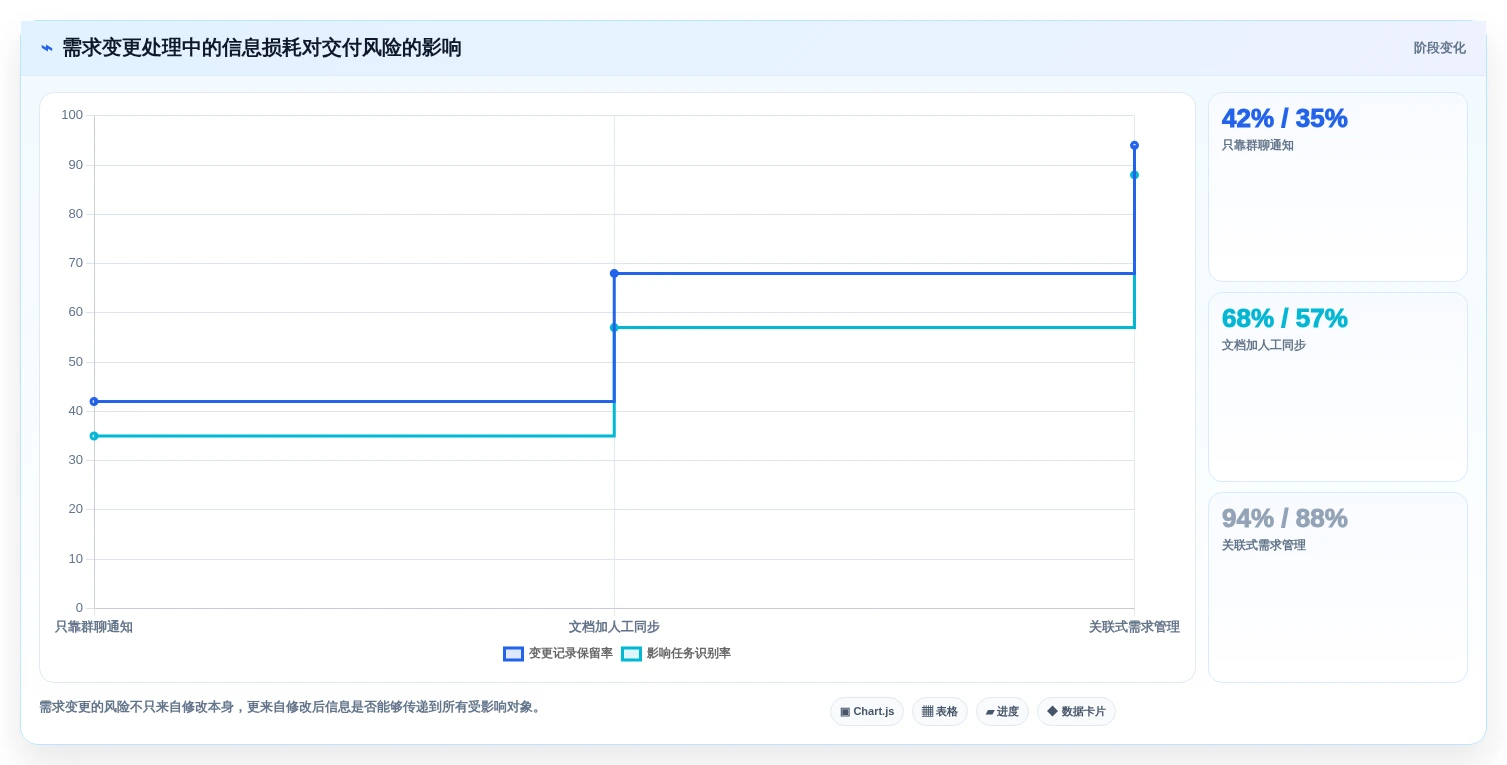Click the dark blue data point at 42
1507x765 pixels.
94,402
